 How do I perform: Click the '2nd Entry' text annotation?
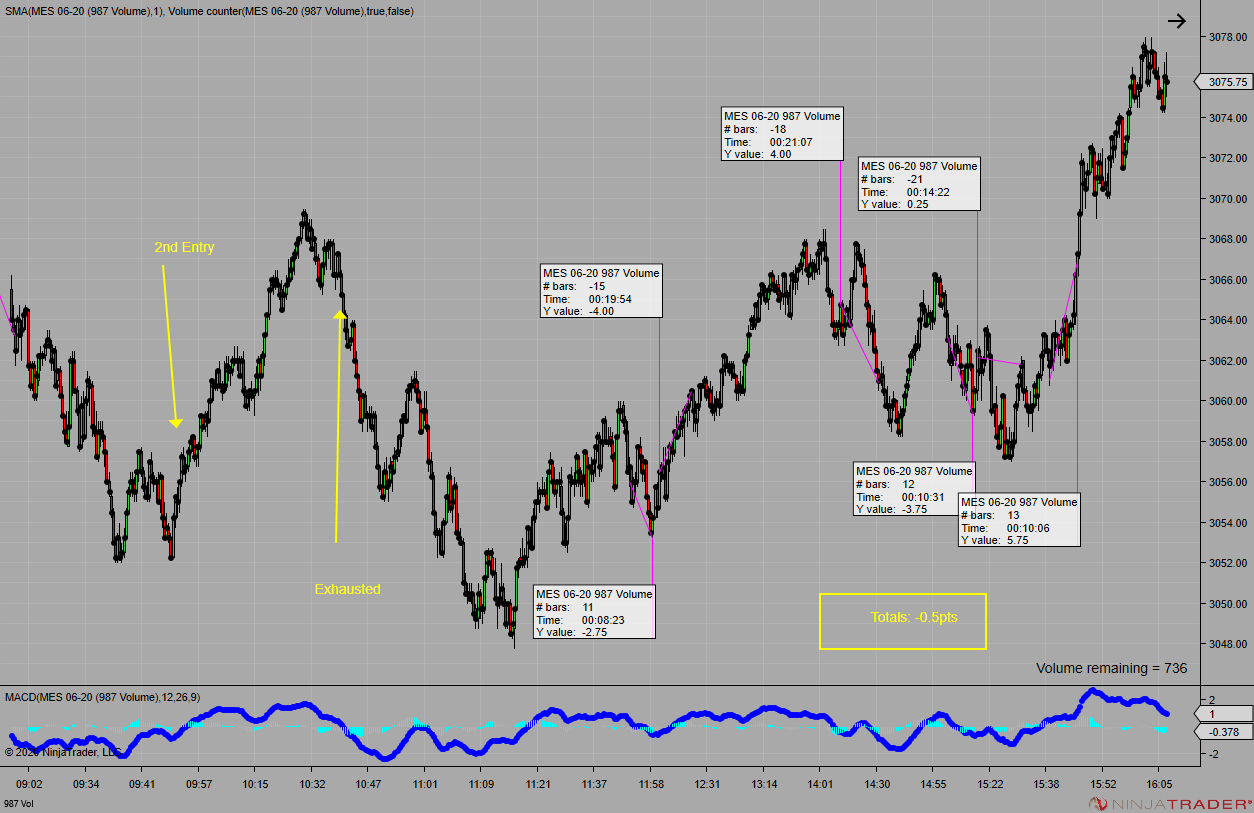[x=184, y=247]
